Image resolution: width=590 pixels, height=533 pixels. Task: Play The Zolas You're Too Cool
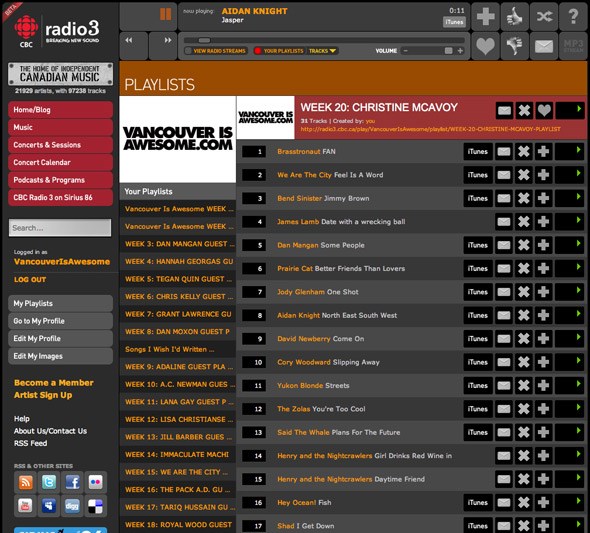(x=570, y=409)
